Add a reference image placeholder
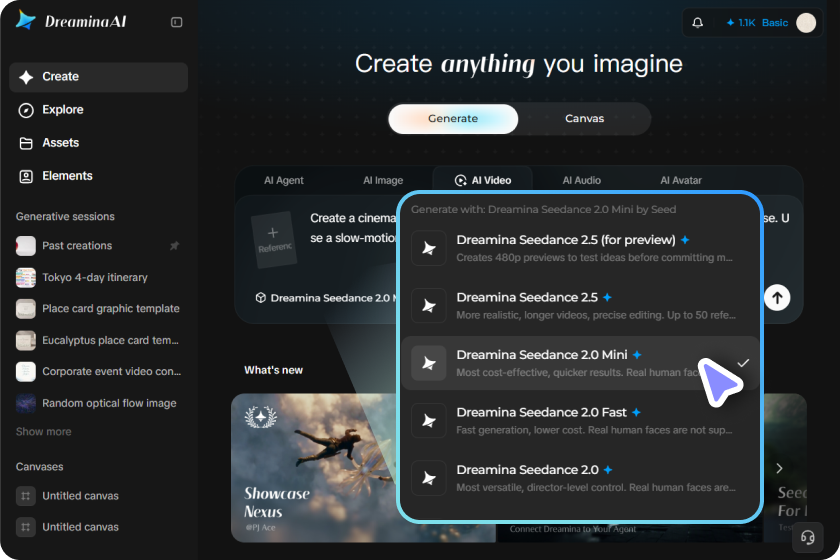 274,240
